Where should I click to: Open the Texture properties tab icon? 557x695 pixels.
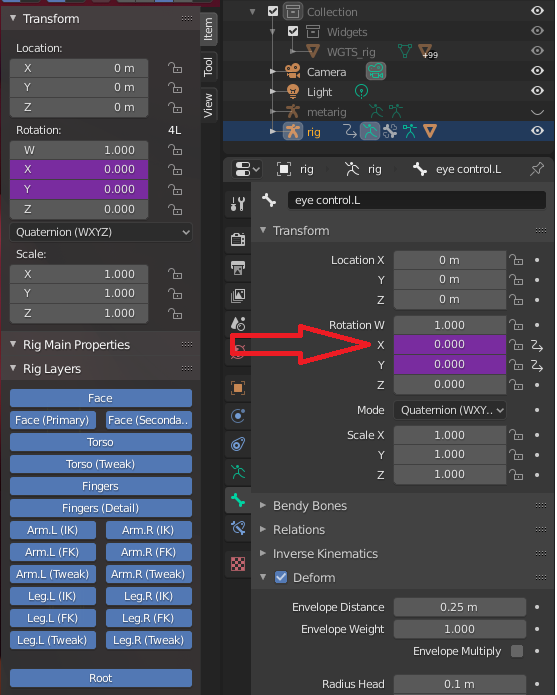coord(238,564)
